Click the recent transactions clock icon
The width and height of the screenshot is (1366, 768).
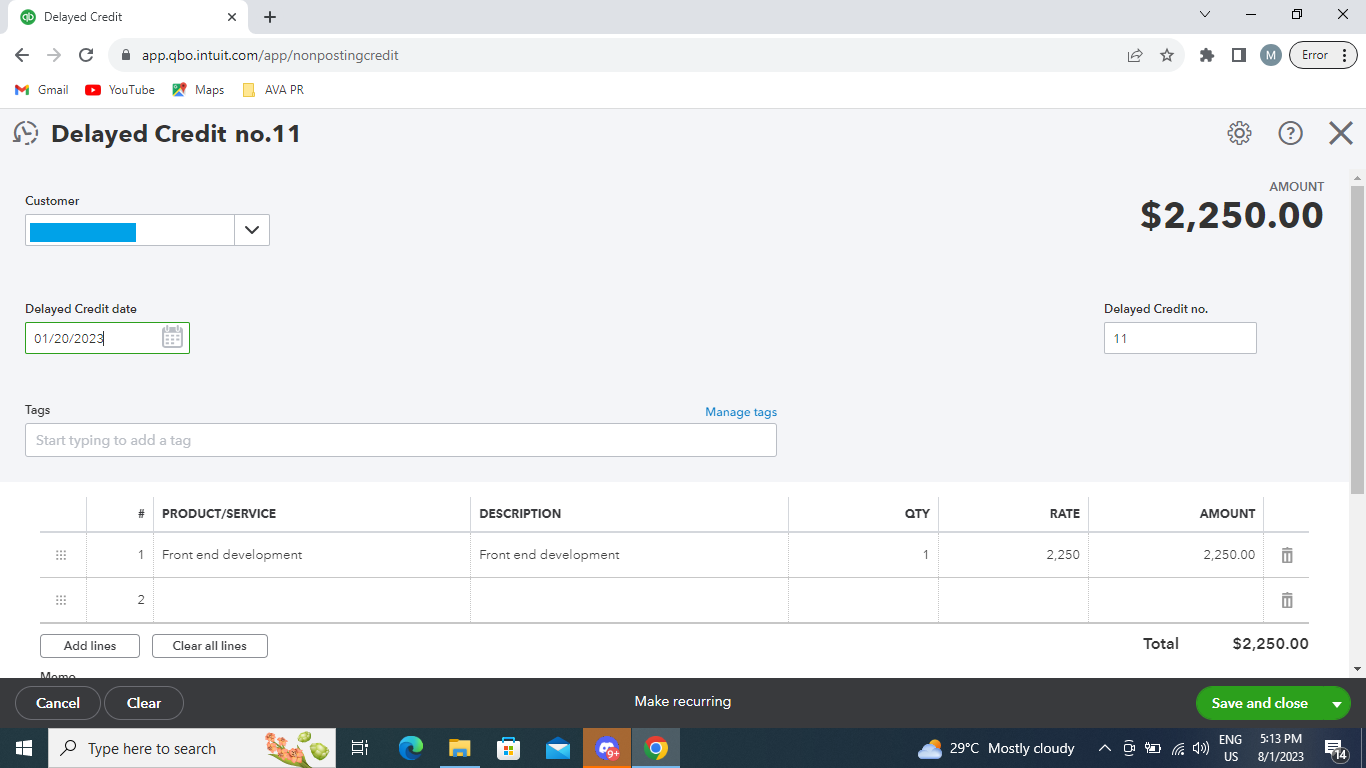pos(26,133)
